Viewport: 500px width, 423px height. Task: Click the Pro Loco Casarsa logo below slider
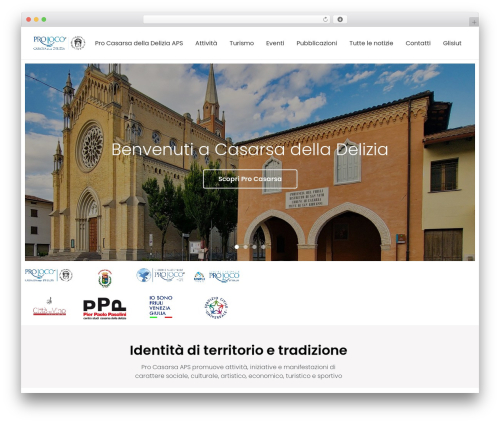[49, 275]
